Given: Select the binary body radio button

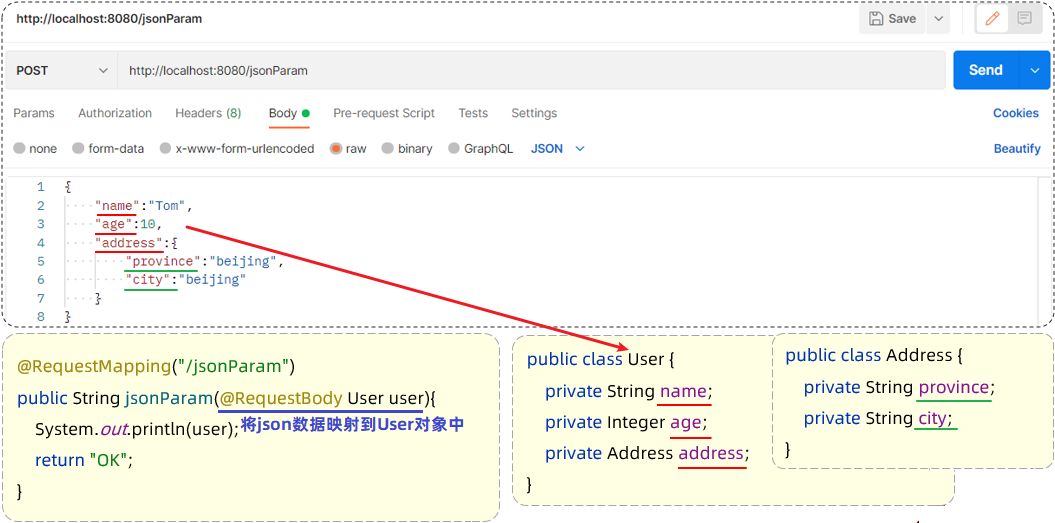Looking at the screenshot, I should 388,149.
